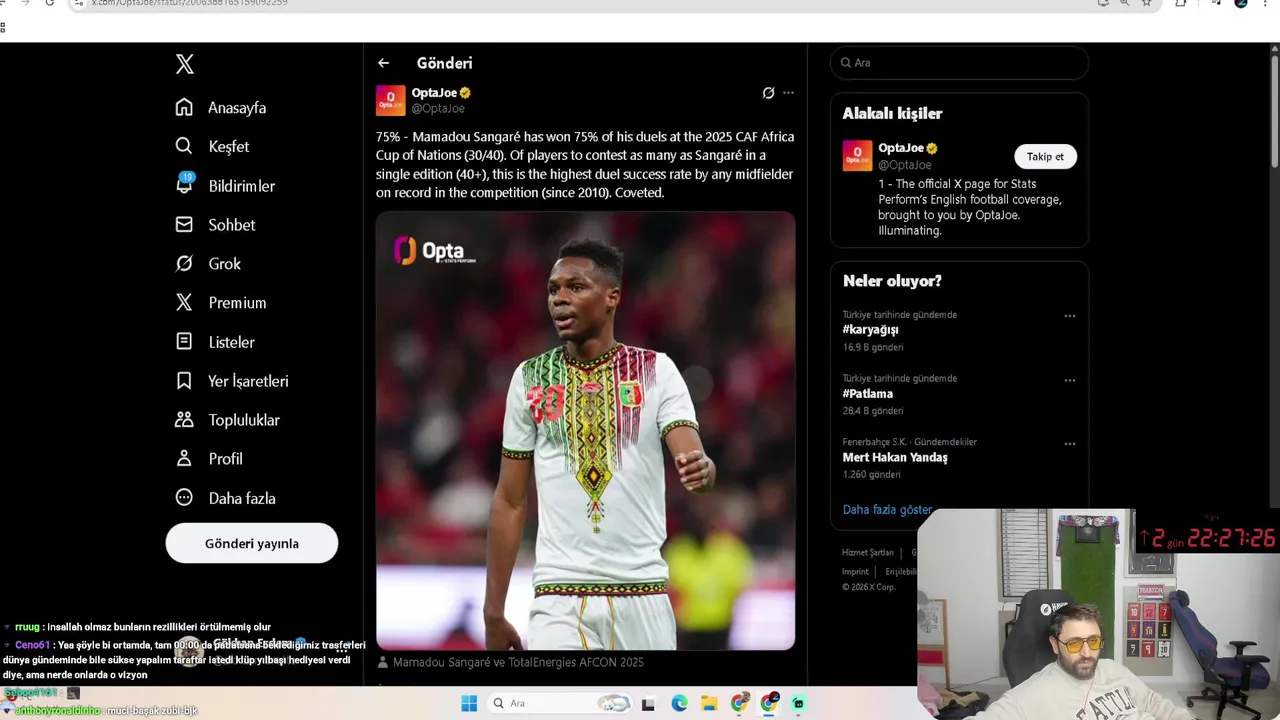Screen dimensions: 1280x720
Task: Open Mert Hakan Yandaş trending topic
Action: point(895,457)
